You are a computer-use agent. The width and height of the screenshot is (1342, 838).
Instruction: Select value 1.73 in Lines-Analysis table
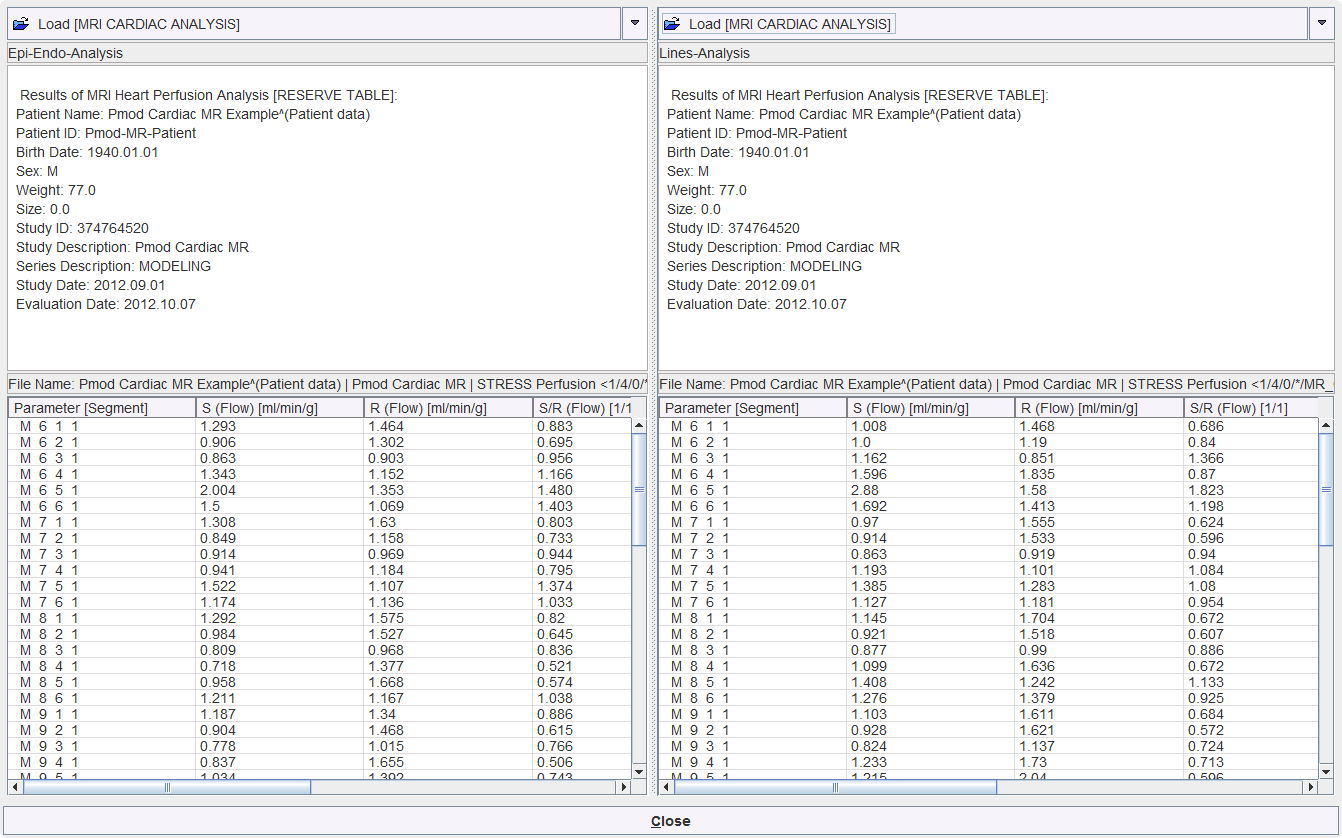1033,762
